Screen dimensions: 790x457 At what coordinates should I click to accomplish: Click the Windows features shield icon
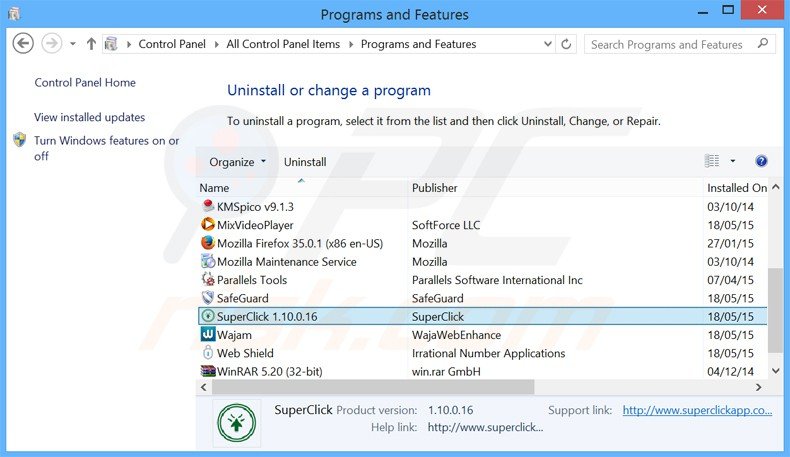(x=20, y=140)
